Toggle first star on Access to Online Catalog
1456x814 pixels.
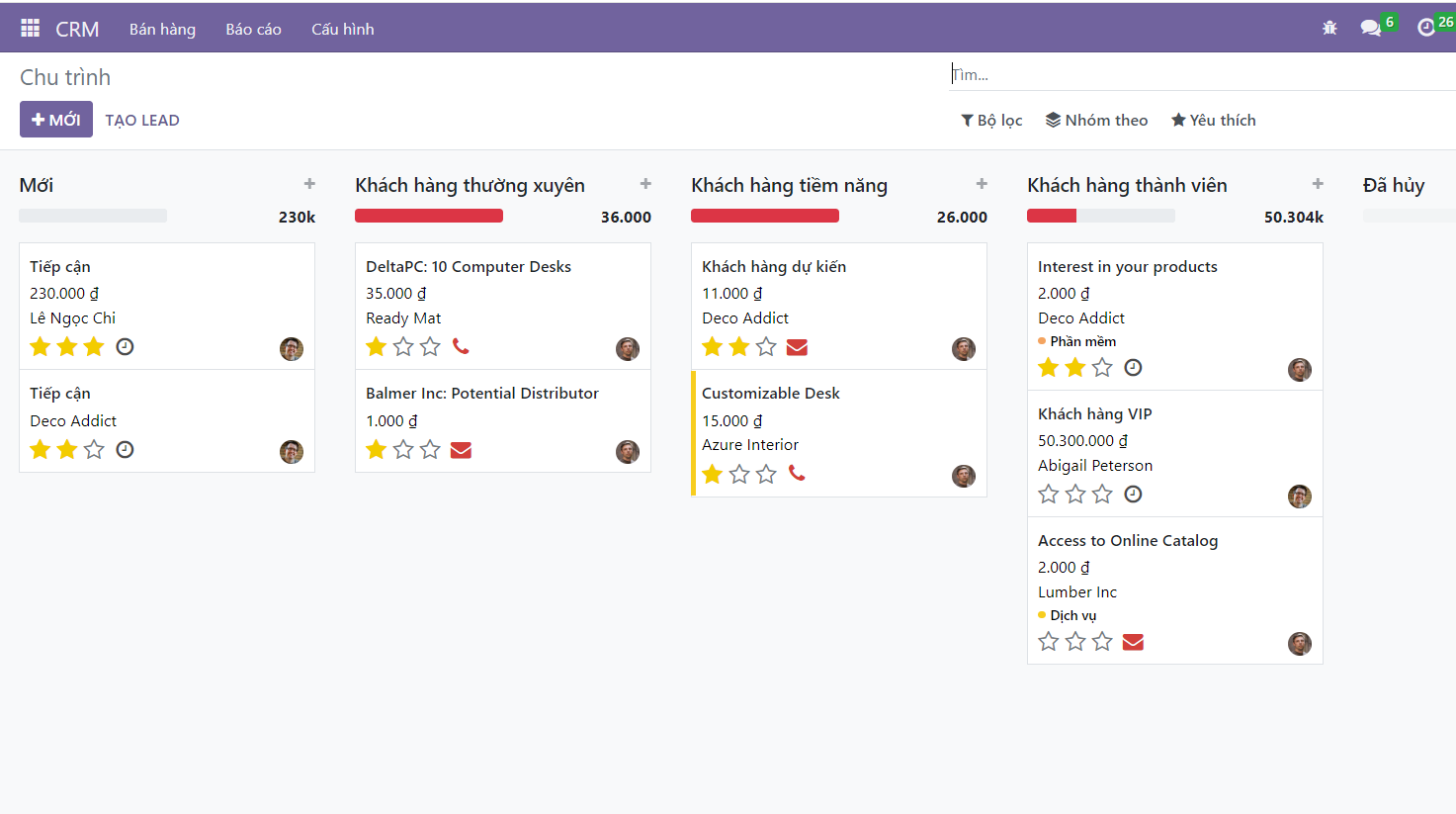tap(1049, 642)
